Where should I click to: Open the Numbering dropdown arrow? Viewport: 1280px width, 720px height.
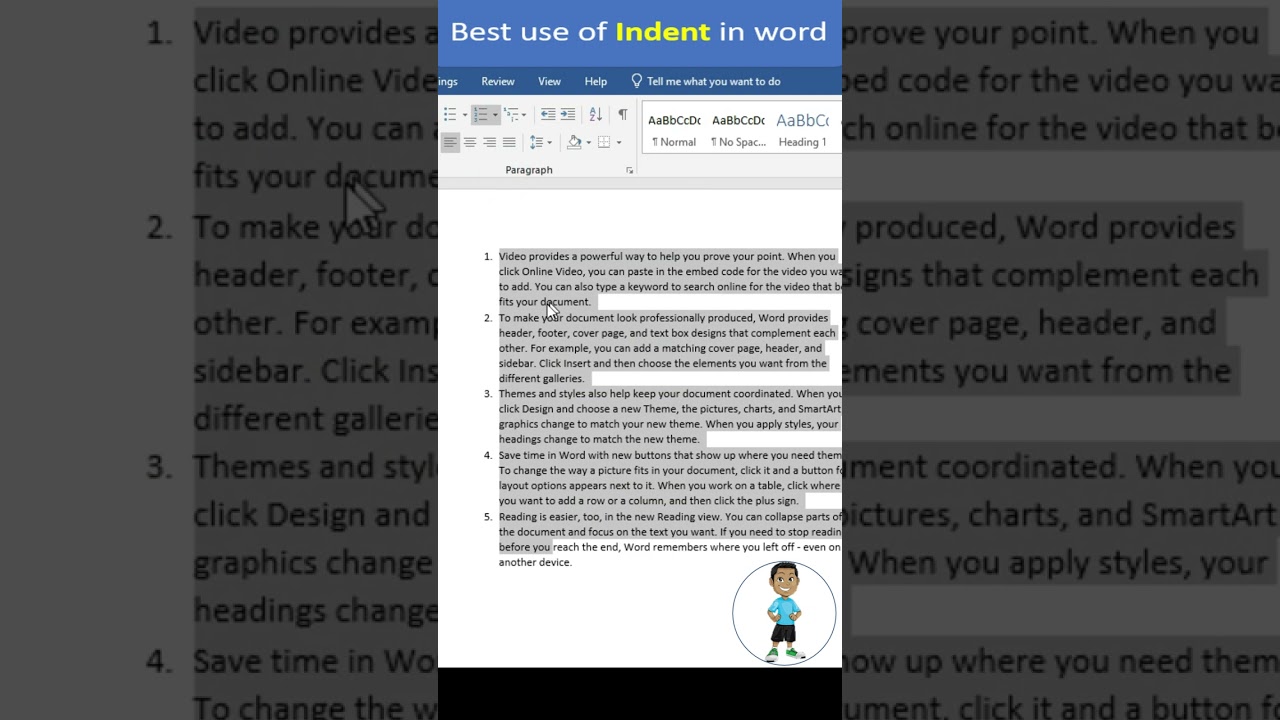click(494, 115)
